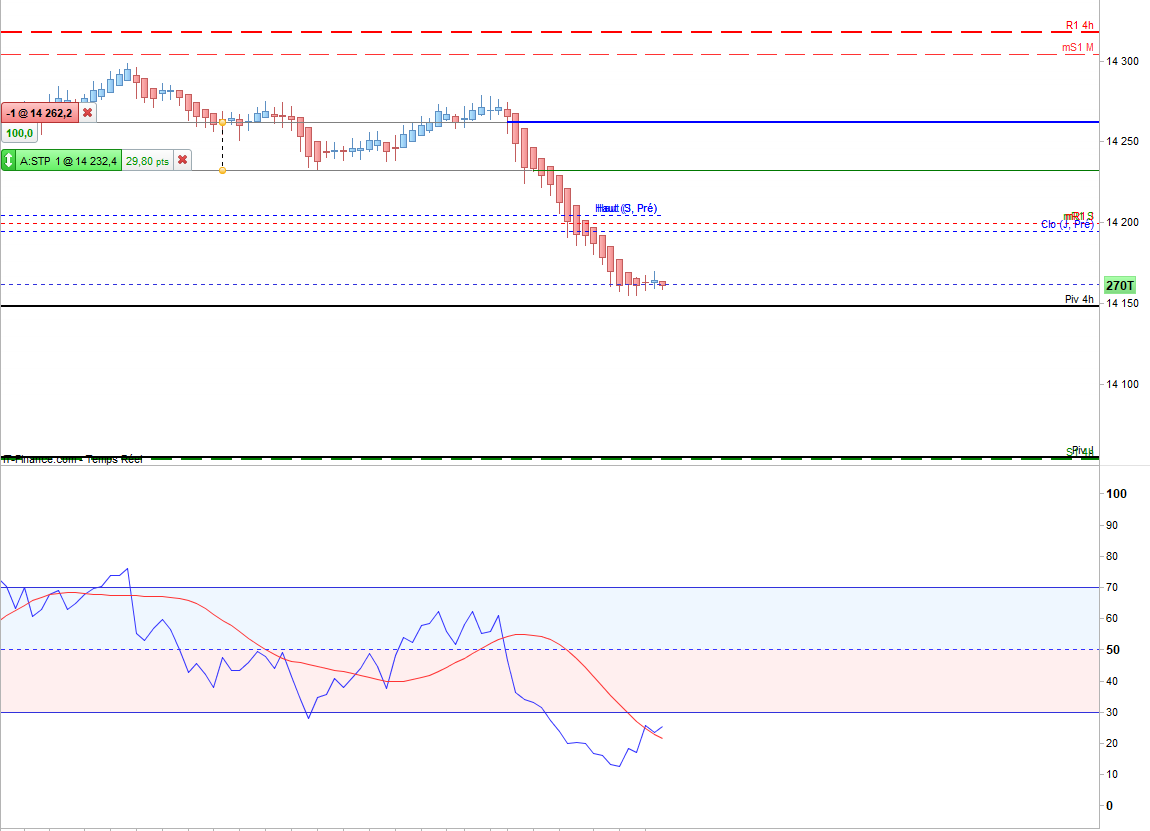
Task: Click the 270T current price badge
Action: (1120, 285)
